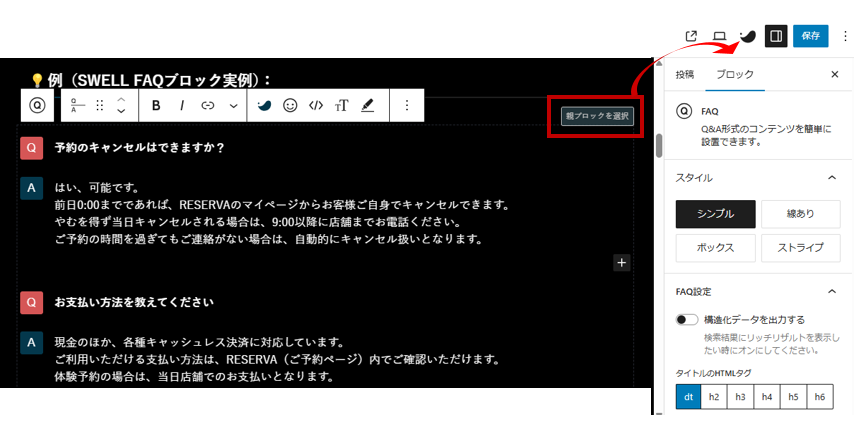Toggle italic formatting
This screenshot has height=426, width=857.
point(183,106)
